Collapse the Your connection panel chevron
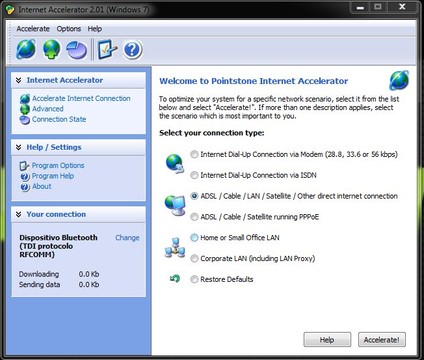Viewport: 424px width, 360px height. [x=19, y=214]
